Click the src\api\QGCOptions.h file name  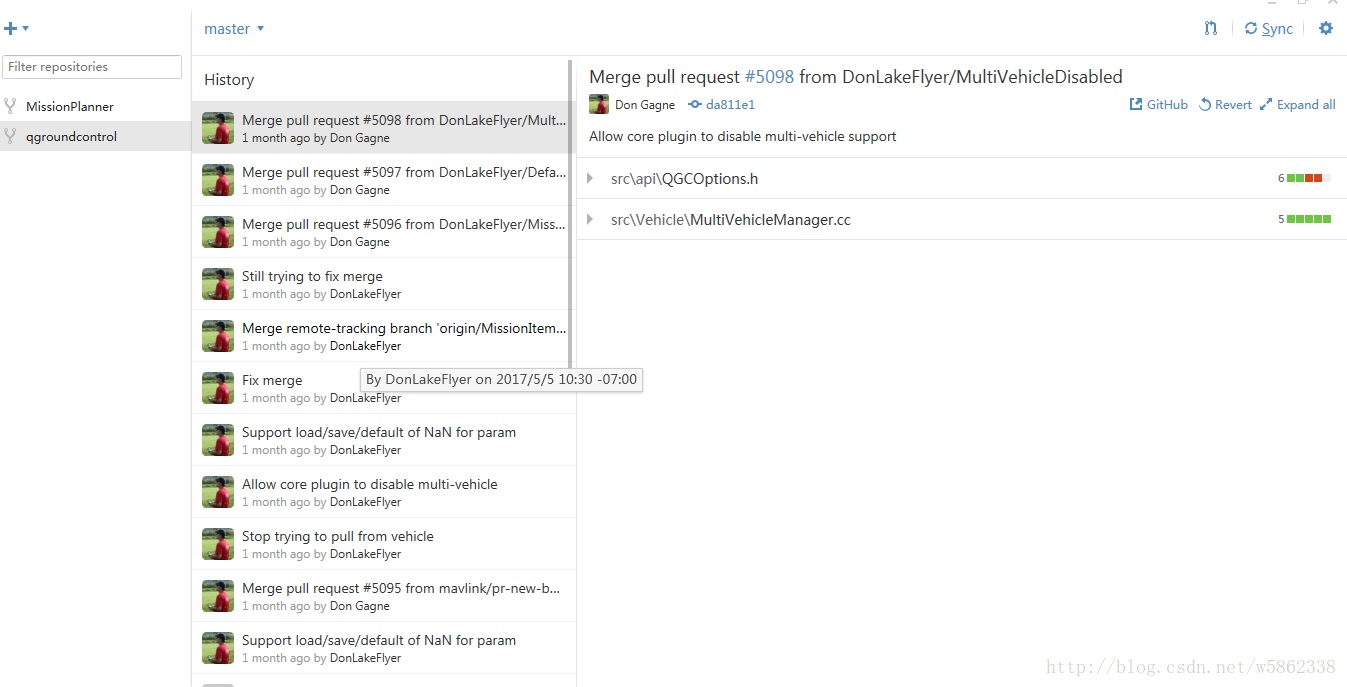685,179
